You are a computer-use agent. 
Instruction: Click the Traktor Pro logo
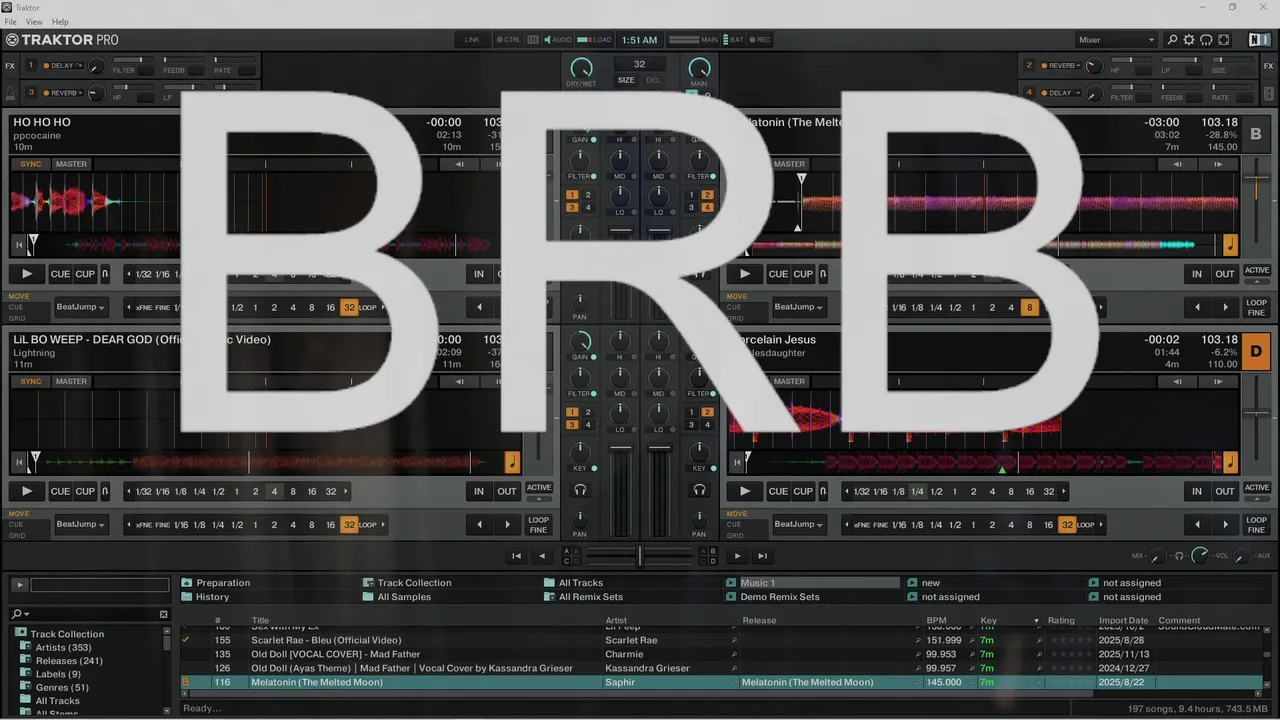62,40
